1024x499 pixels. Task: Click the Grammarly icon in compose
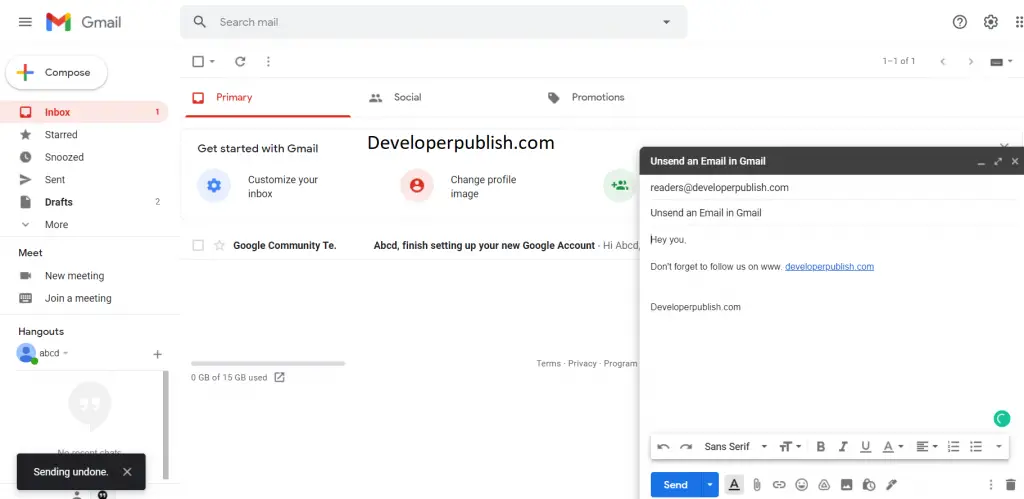click(1002, 419)
